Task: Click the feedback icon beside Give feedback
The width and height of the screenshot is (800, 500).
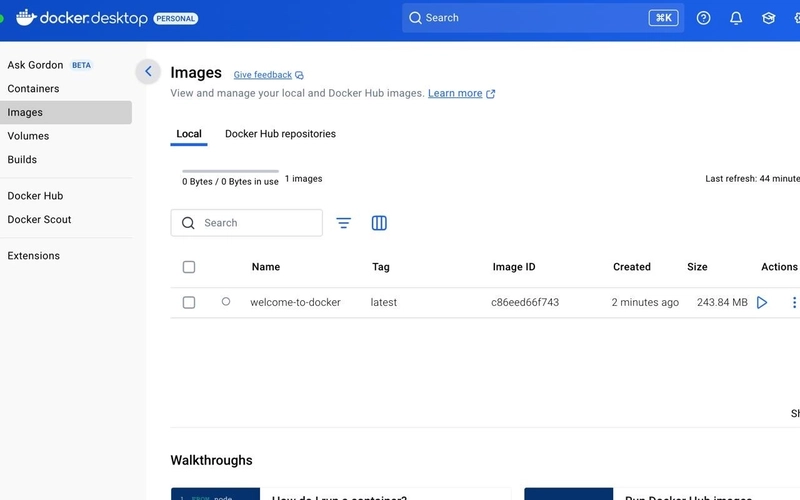Action: click(299, 75)
